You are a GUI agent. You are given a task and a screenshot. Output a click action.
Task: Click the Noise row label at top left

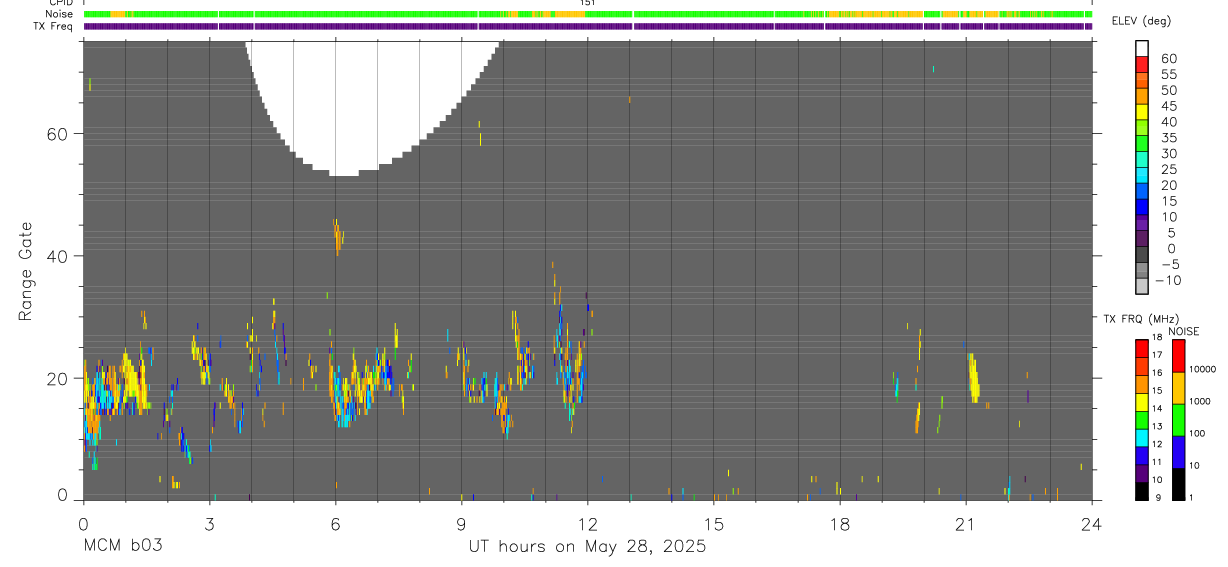[x=58, y=14]
